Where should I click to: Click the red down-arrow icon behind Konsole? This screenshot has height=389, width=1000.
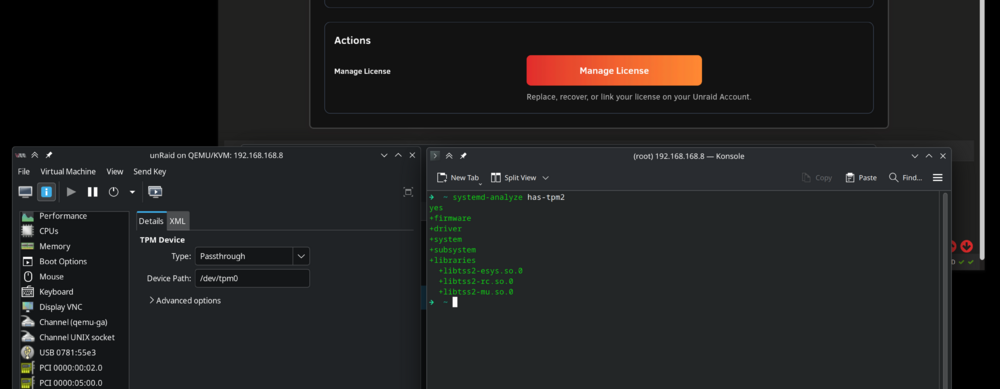pos(967,246)
